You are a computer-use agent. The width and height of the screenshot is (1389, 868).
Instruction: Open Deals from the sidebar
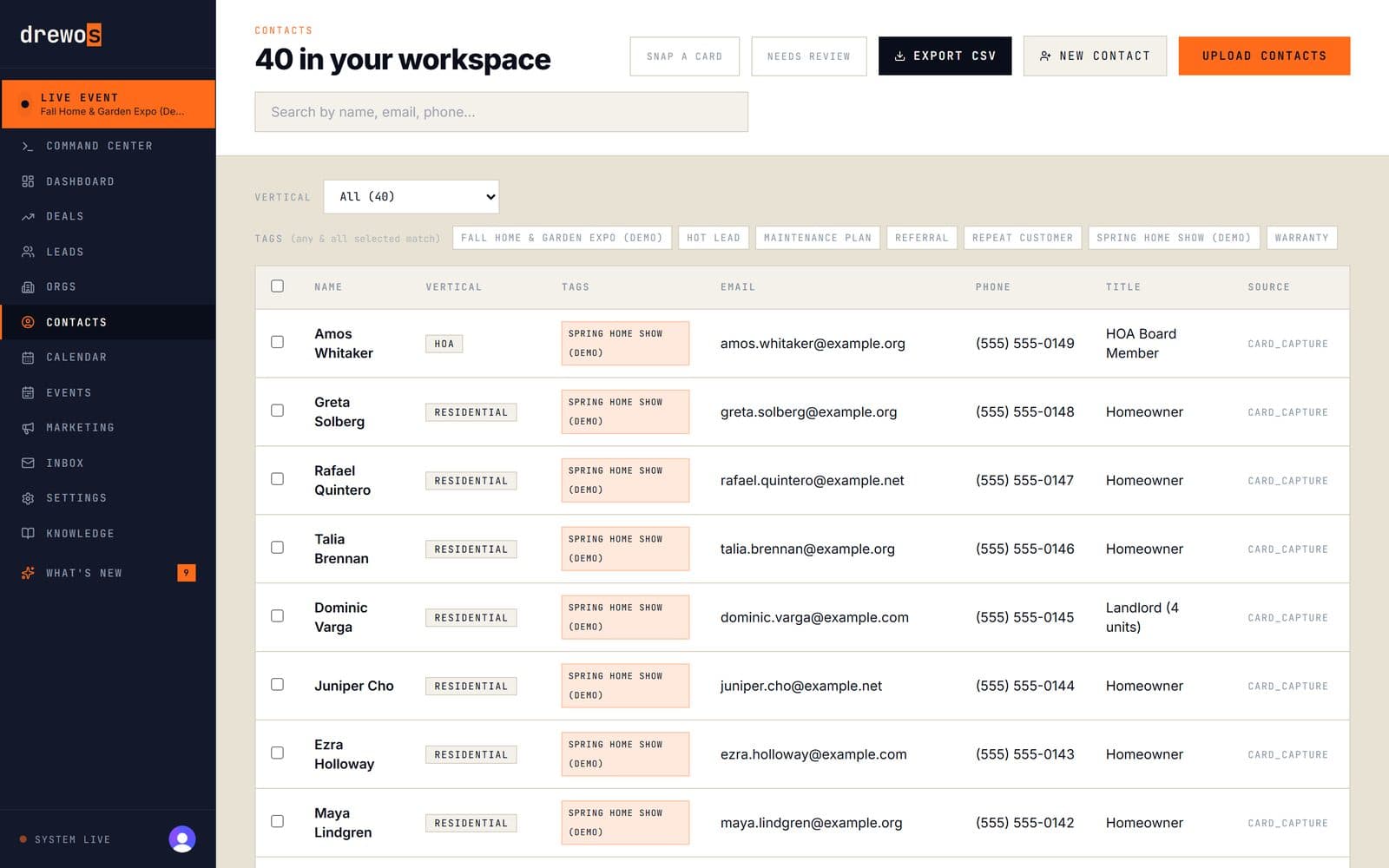click(x=108, y=216)
